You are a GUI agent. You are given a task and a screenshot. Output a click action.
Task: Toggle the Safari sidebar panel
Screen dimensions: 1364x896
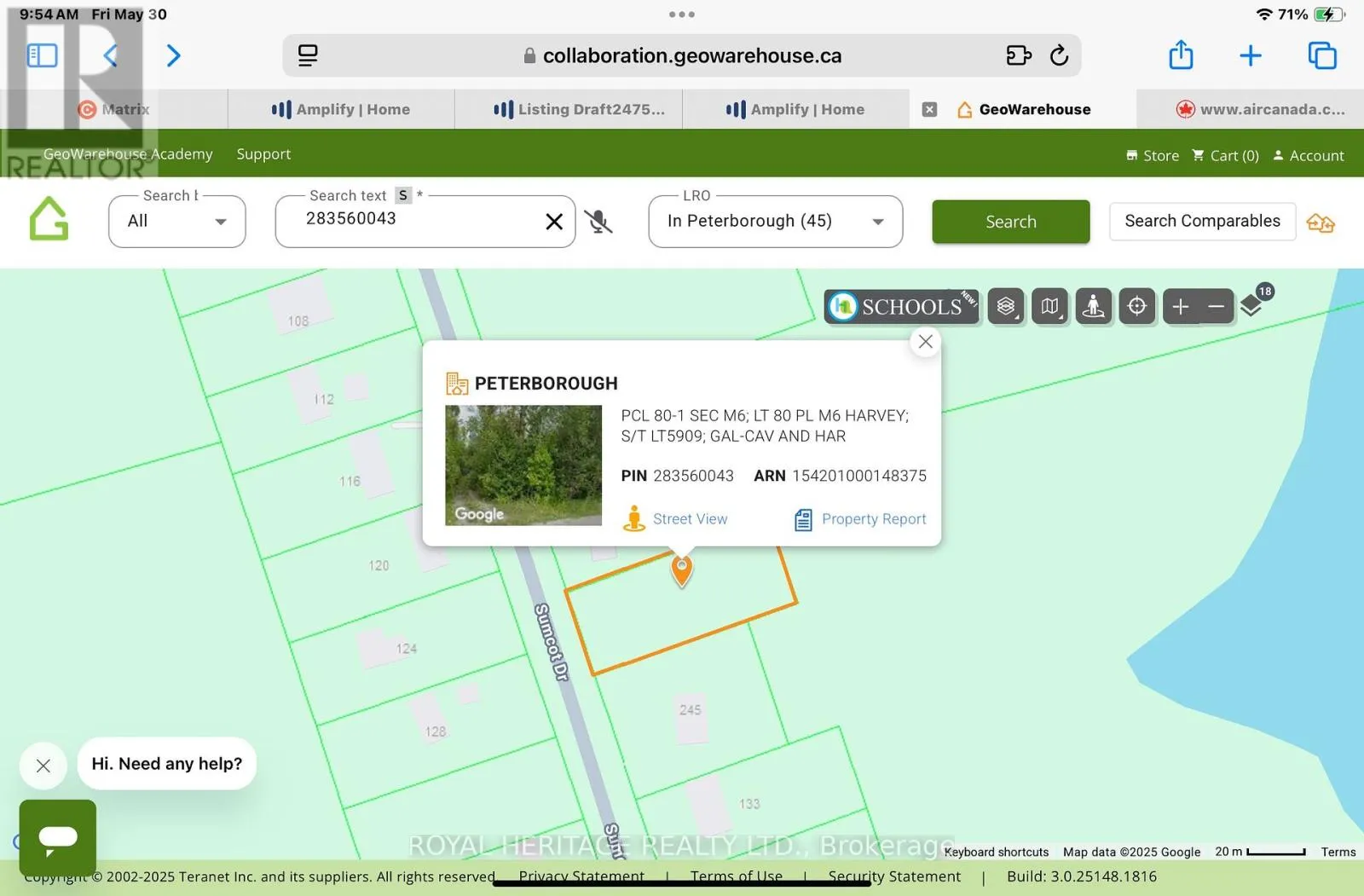42,56
